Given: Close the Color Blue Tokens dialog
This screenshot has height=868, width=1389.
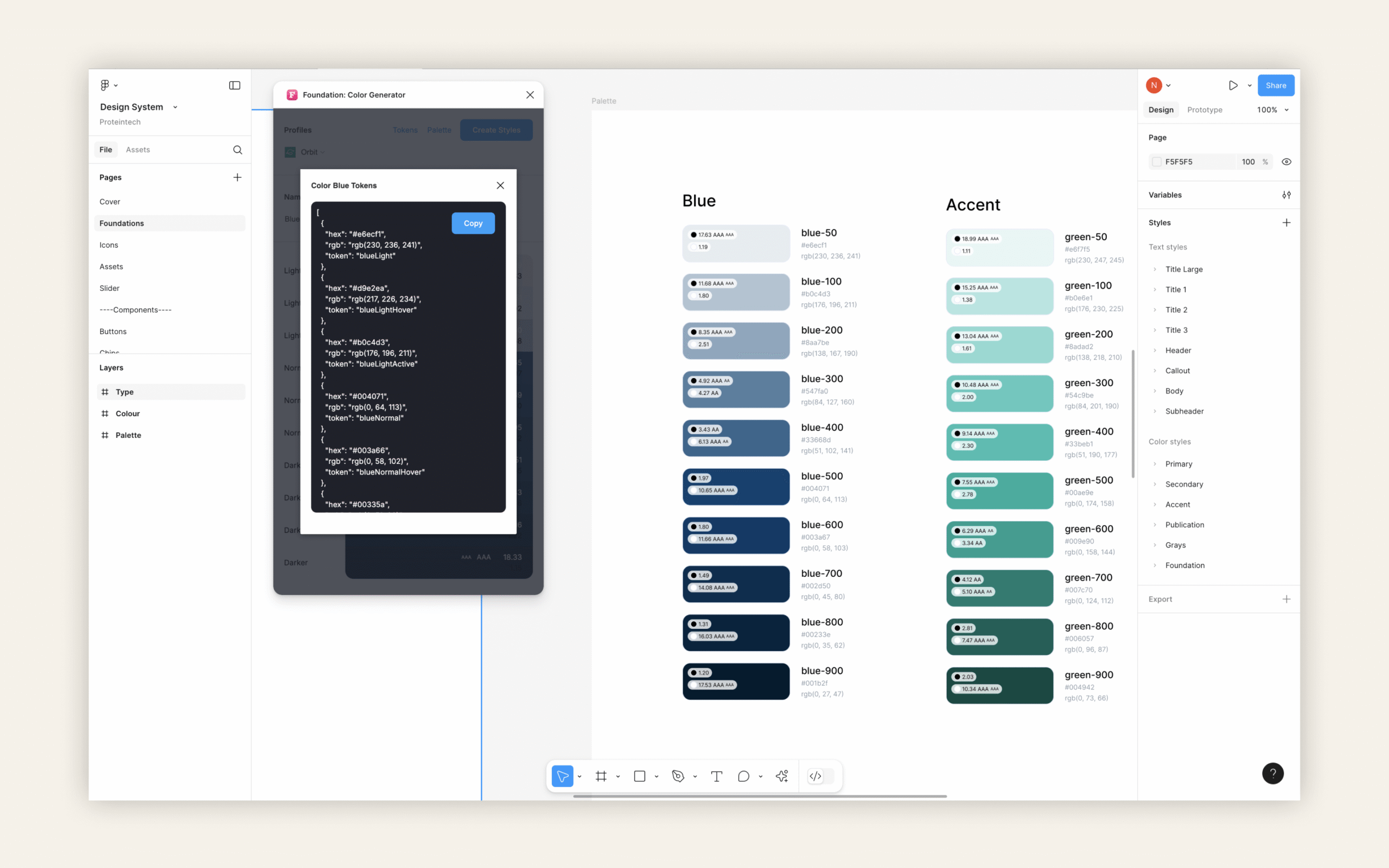Looking at the screenshot, I should (x=500, y=186).
